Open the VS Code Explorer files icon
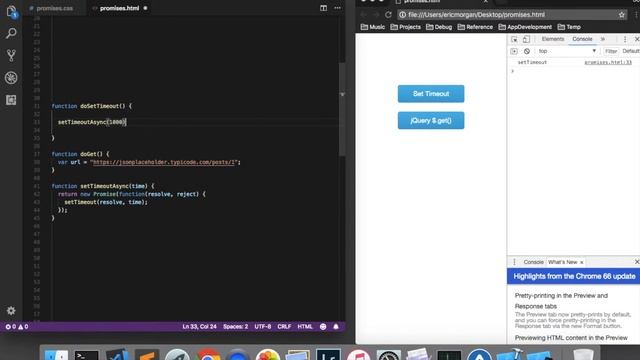 click(x=11, y=12)
